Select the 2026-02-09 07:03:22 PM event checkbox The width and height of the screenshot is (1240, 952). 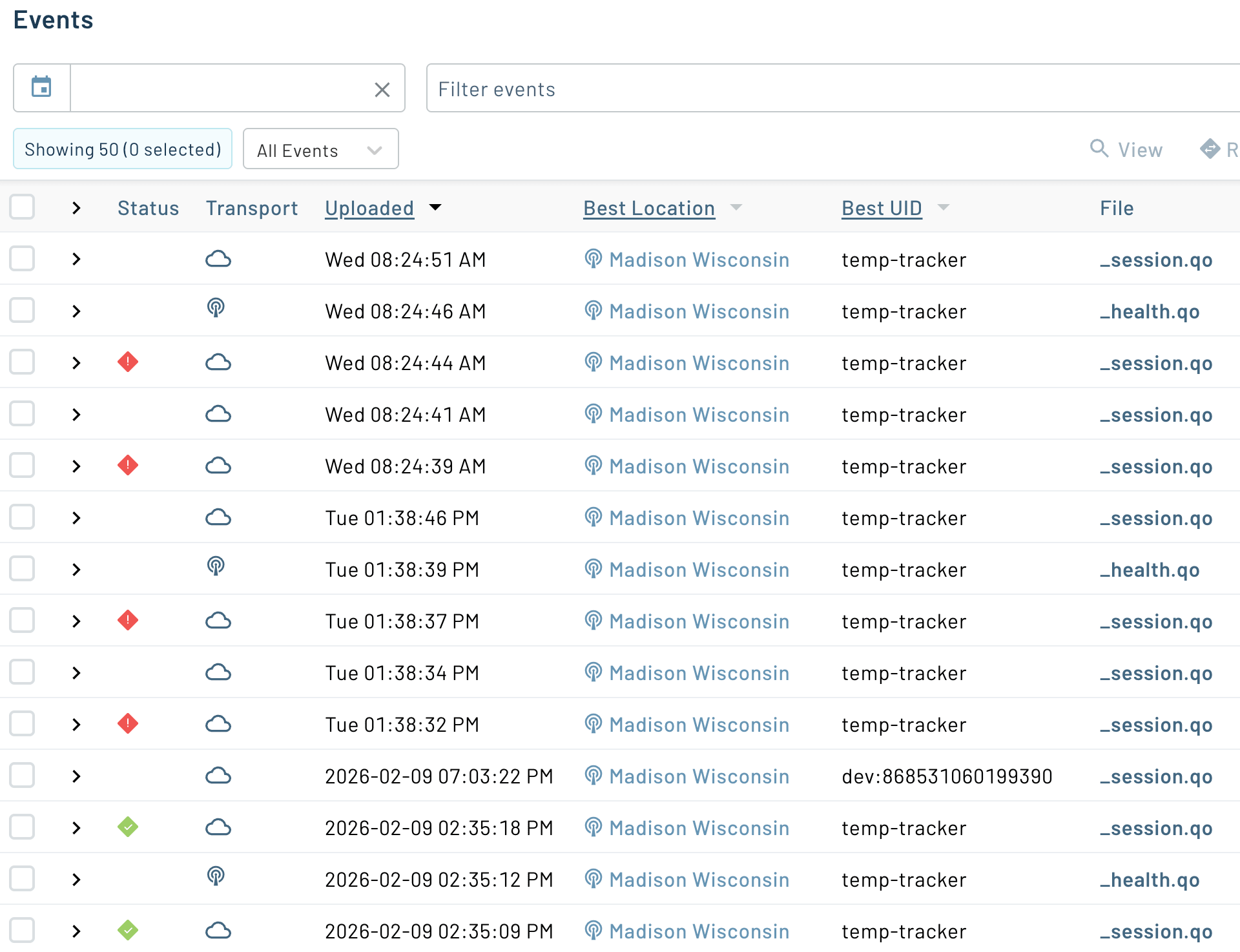[22, 776]
